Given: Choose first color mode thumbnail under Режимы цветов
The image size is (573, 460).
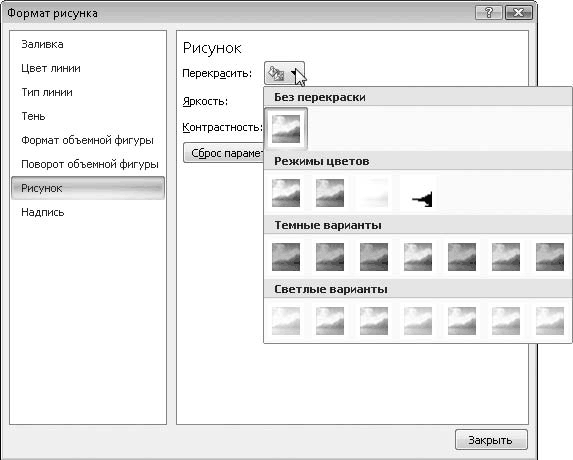Looking at the screenshot, I should point(286,193).
